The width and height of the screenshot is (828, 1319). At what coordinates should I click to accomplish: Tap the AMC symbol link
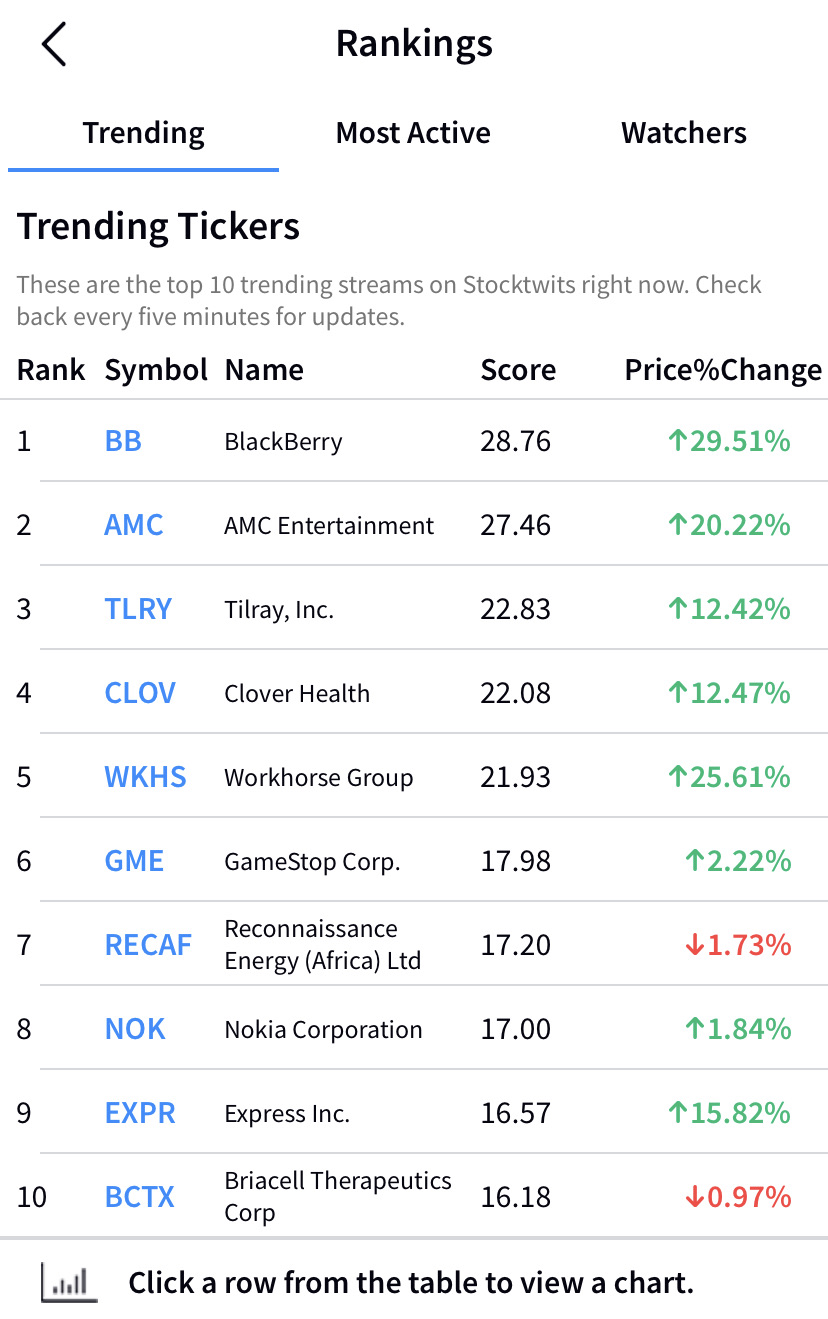coord(133,525)
